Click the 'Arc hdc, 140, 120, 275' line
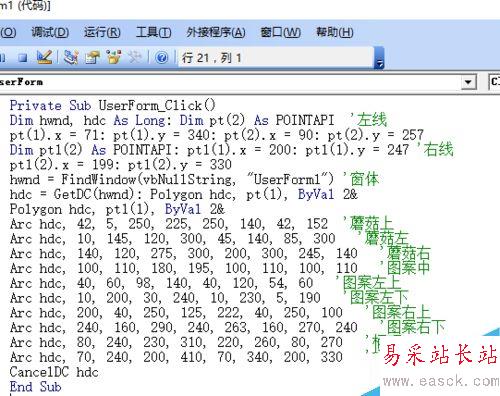 click(184, 253)
